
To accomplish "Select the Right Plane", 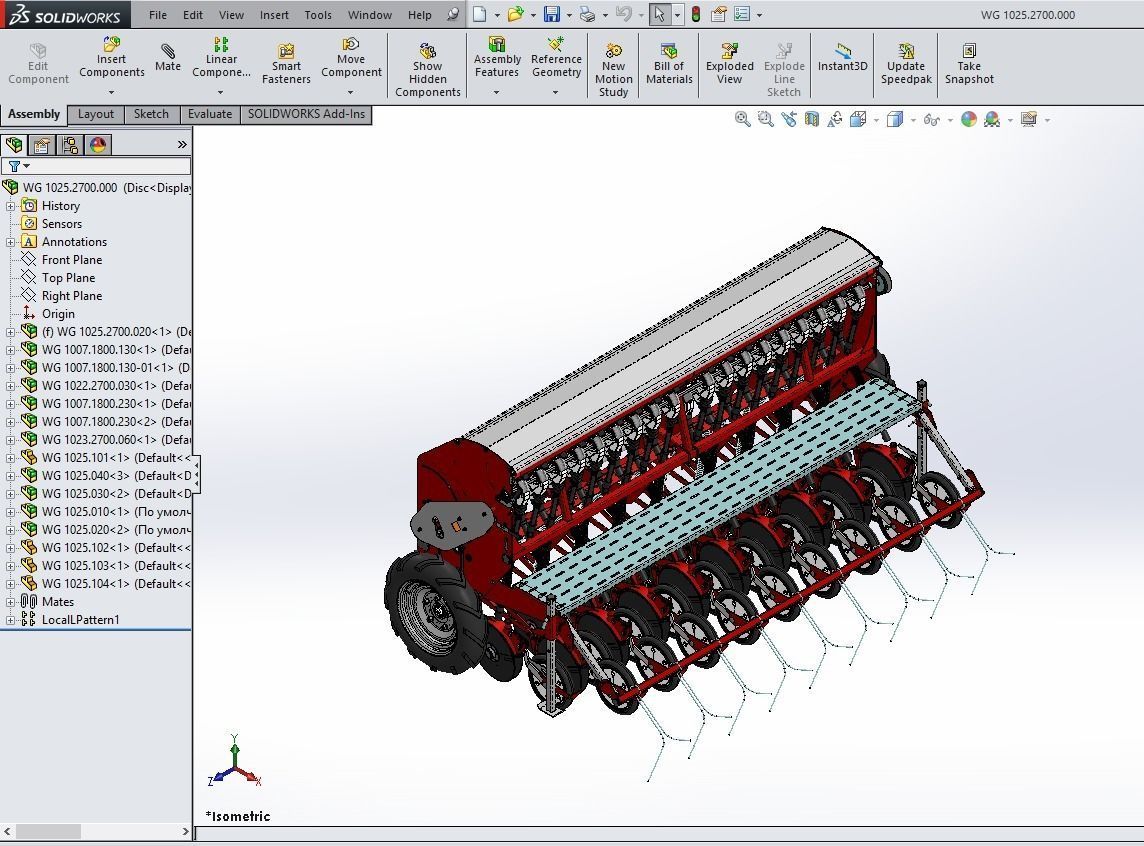I will [x=72, y=296].
